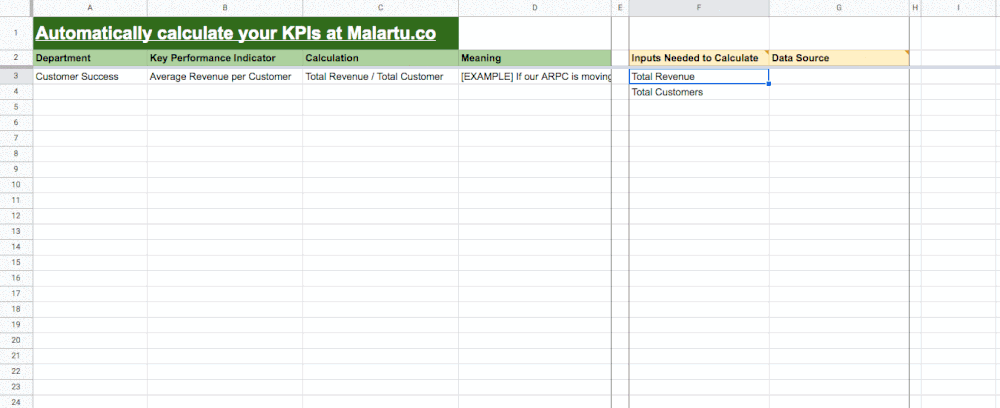Select the Calculation header cell

point(381,58)
